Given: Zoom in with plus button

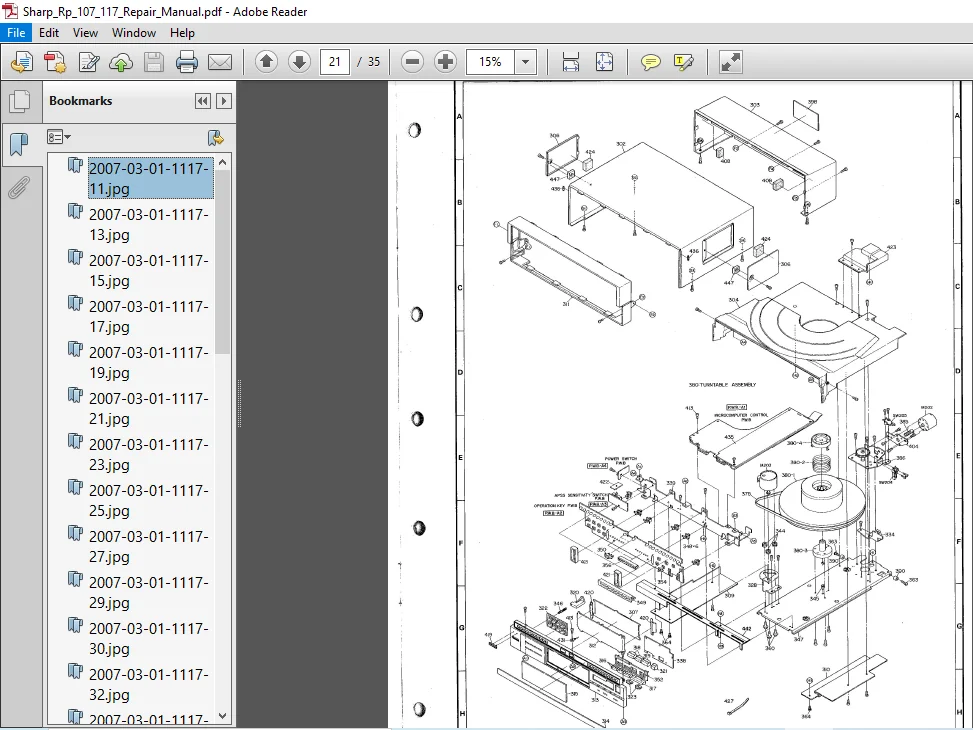Looking at the screenshot, I should (445, 61).
